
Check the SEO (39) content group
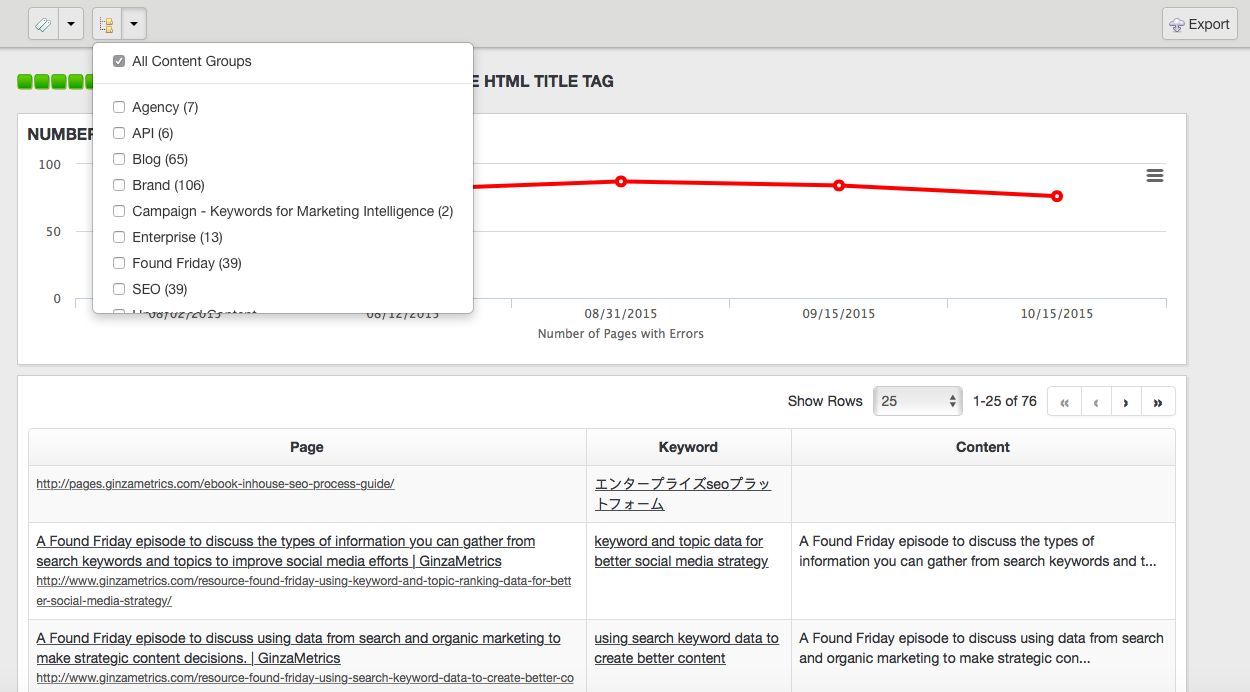[119, 289]
